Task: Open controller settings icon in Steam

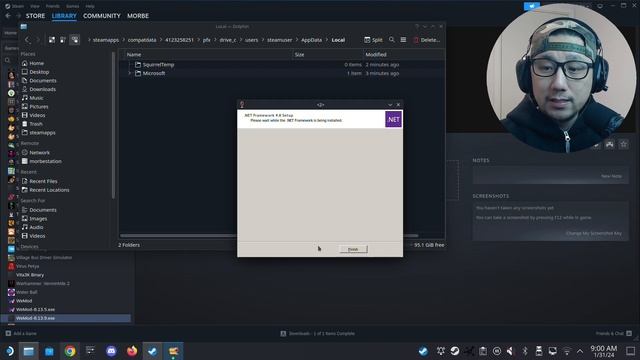Action: [x=609, y=144]
